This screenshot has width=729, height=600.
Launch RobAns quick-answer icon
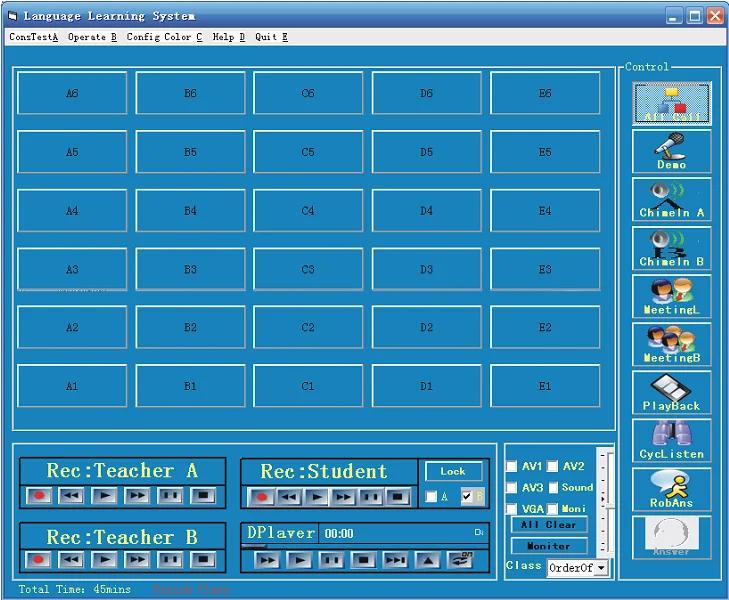(x=672, y=489)
